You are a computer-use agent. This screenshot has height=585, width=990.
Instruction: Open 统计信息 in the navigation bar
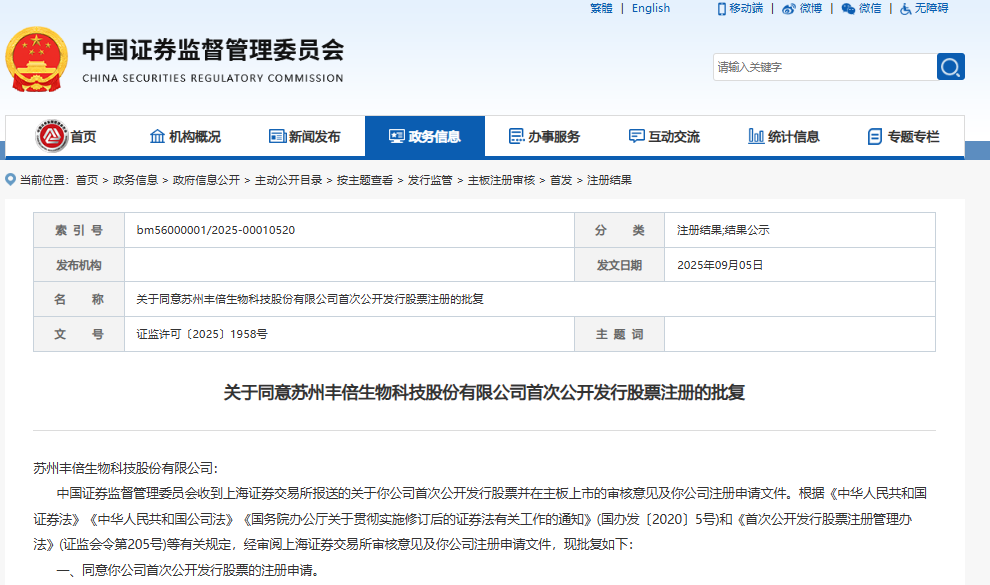click(x=785, y=137)
